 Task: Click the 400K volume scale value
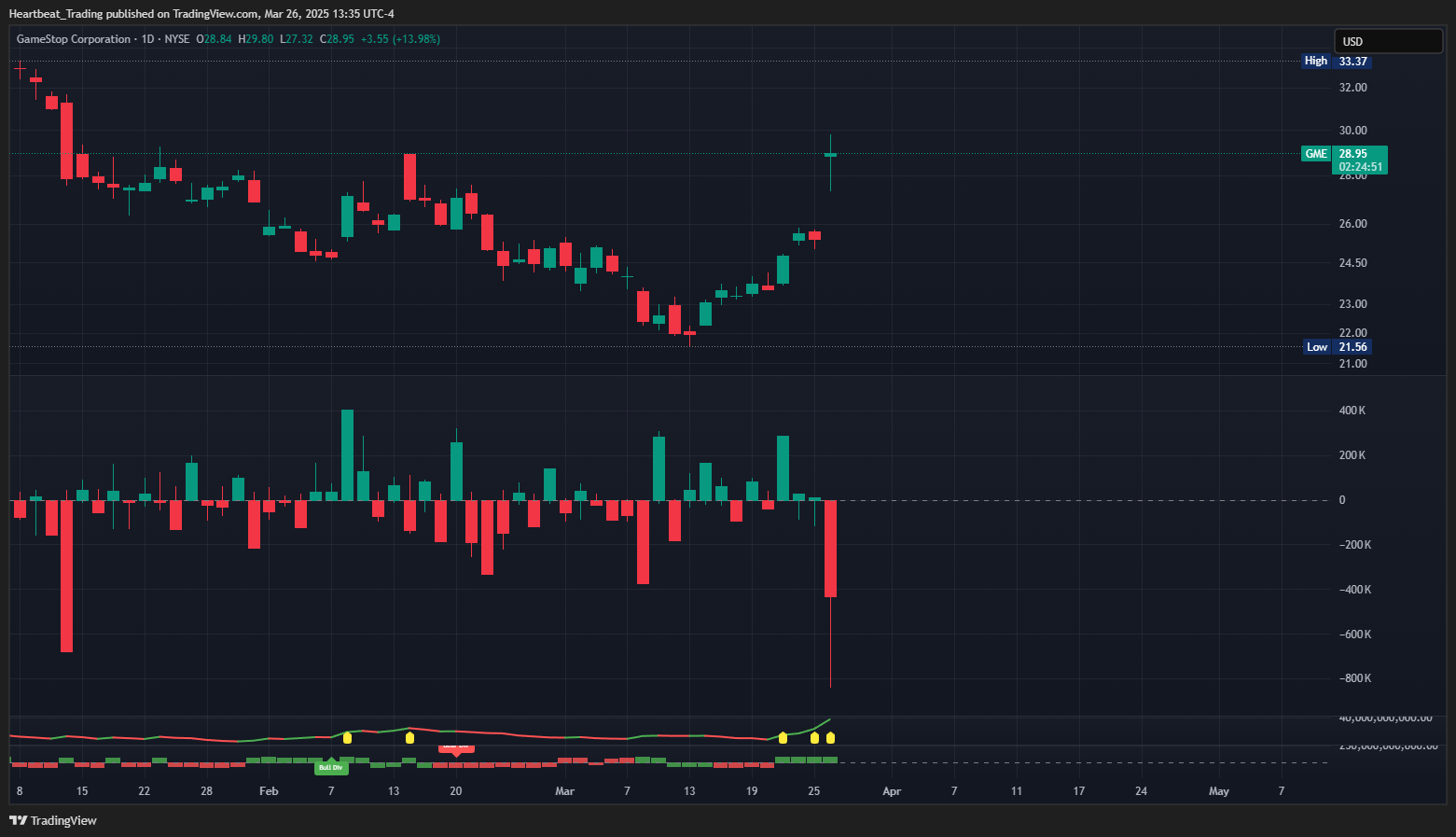point(1352,411)
